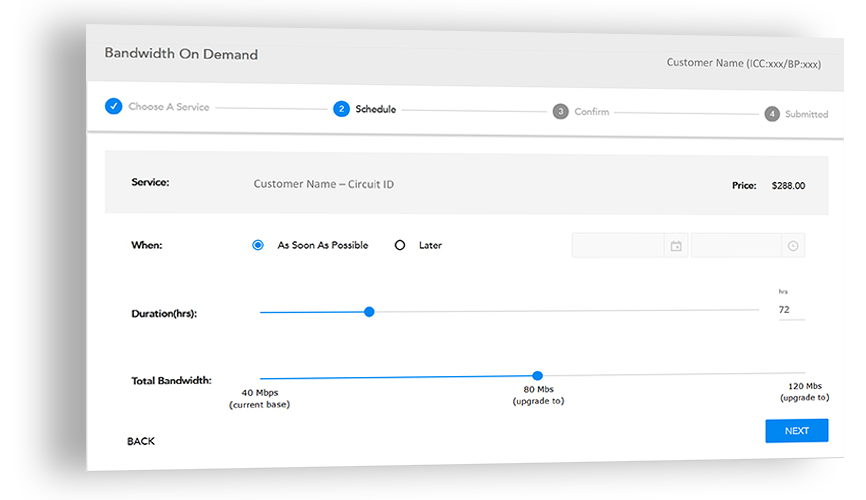Screen dimensions: 866x500
Task: Go to the Schedule step
Action: click(x=376, y=109)
